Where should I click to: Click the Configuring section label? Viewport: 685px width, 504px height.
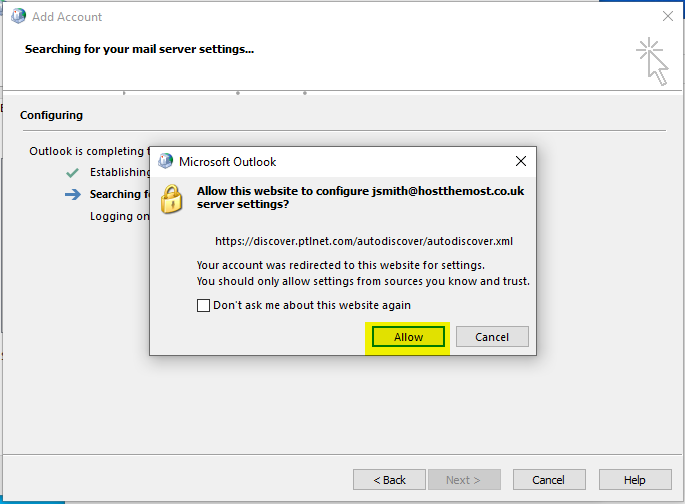click(x=51, y=115)
